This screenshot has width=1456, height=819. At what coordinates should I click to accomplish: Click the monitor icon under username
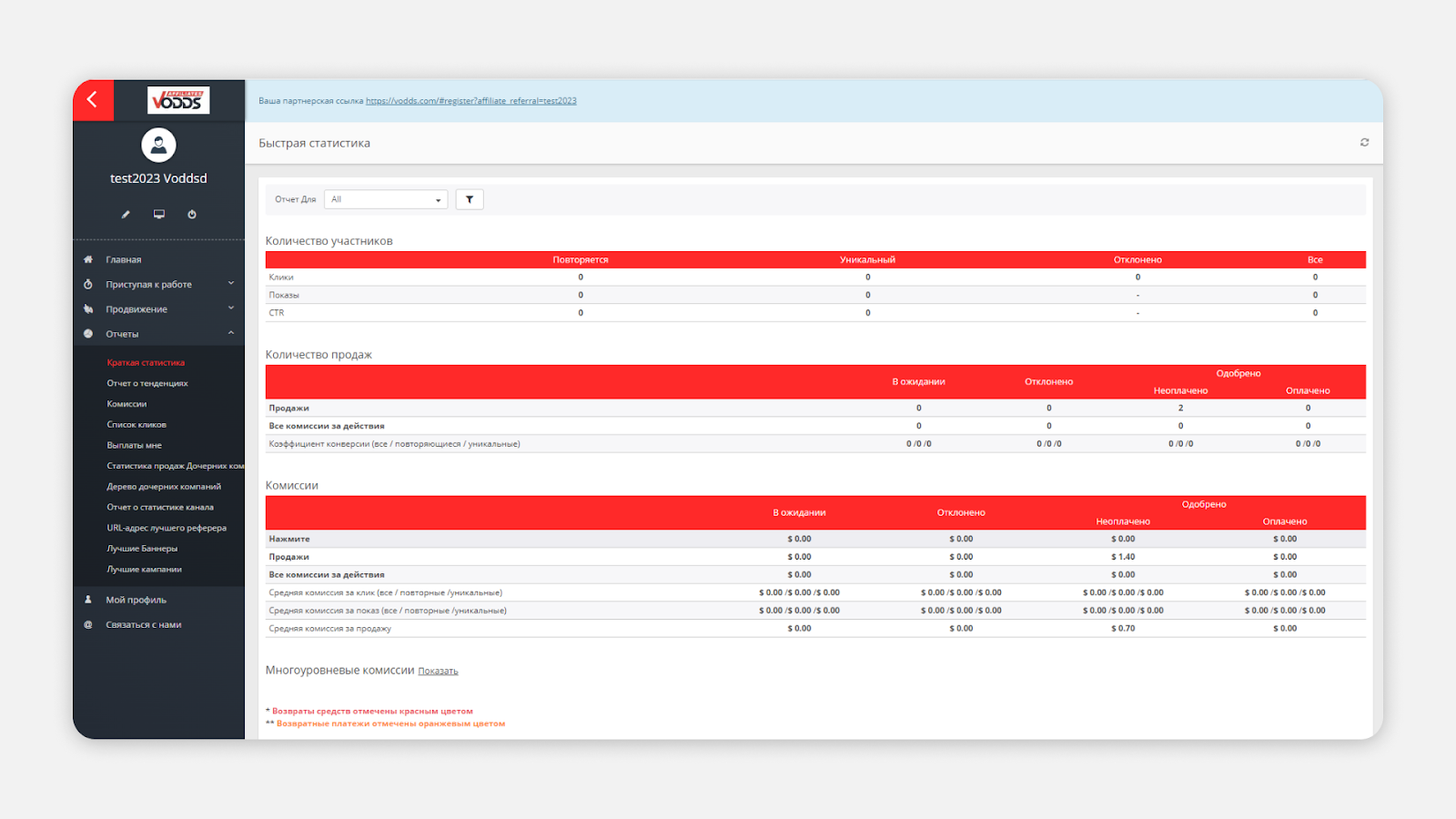tap(159, 215)
